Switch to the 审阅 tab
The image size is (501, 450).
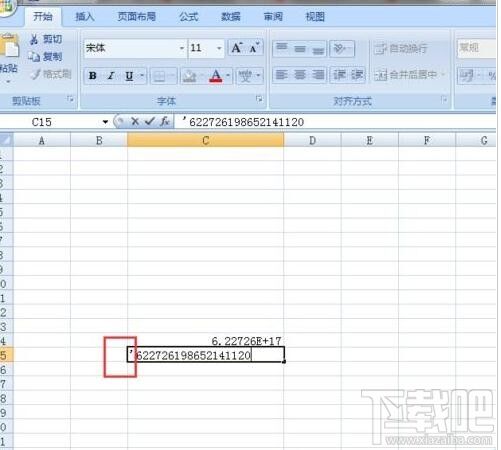(273, 17)
